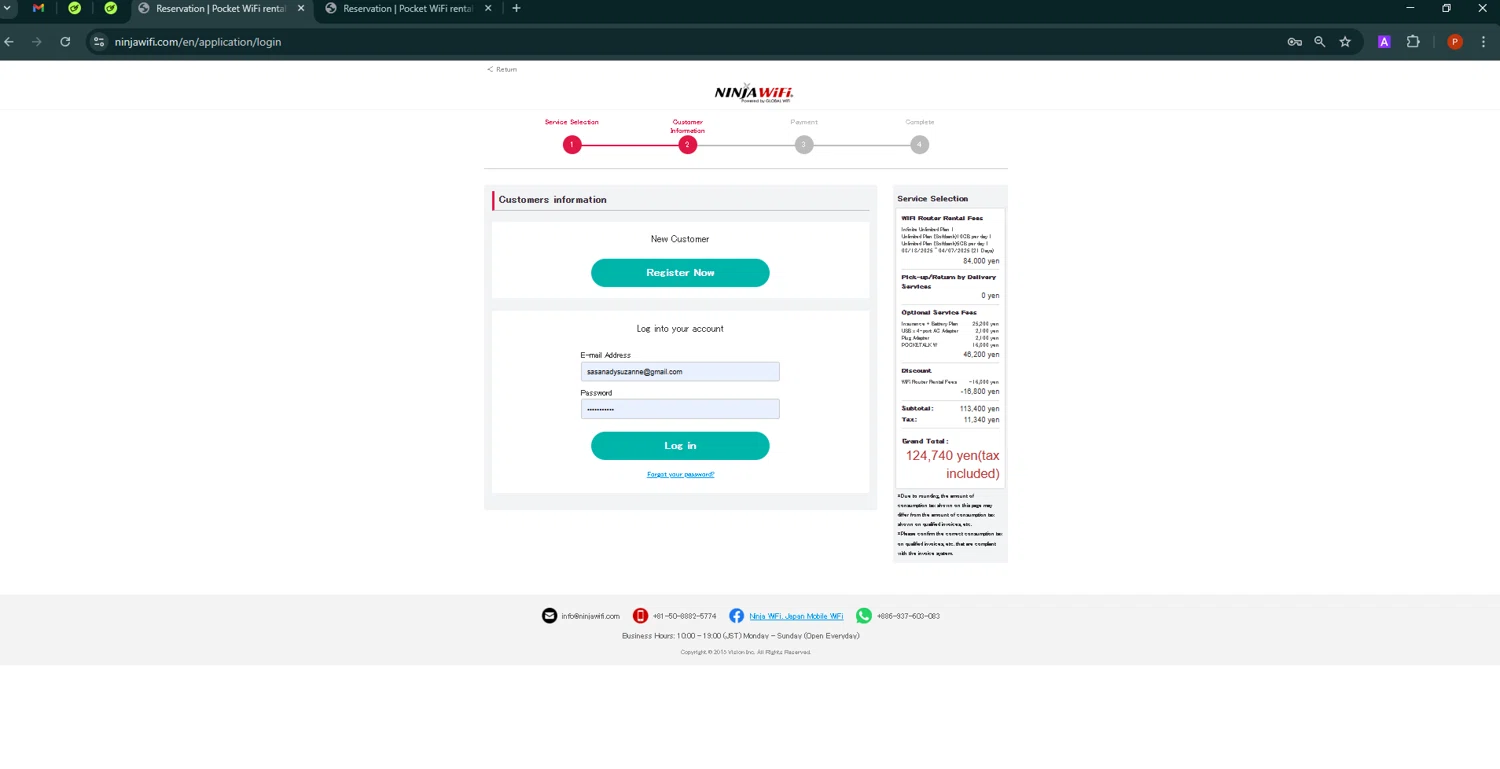
Task: Open the Forgot your password link
Action: 680,474
